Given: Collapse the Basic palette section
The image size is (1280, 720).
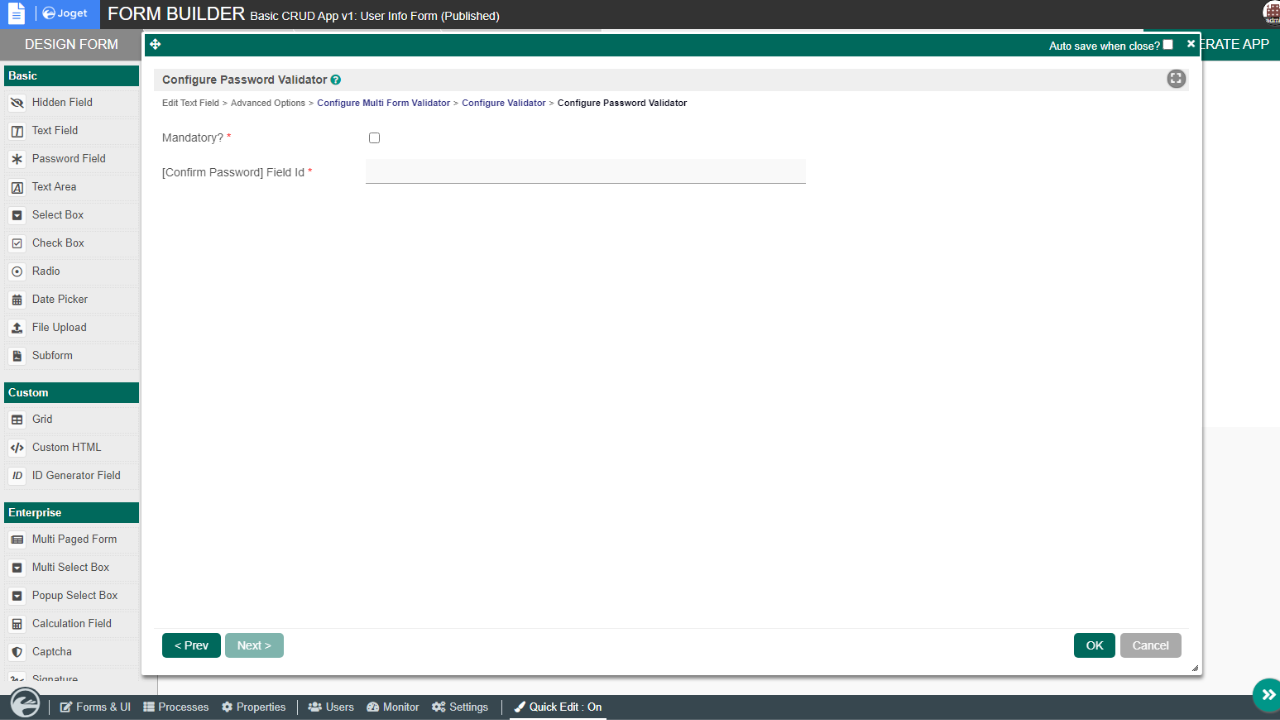Looking at the screenshot, I should point(71,76).
